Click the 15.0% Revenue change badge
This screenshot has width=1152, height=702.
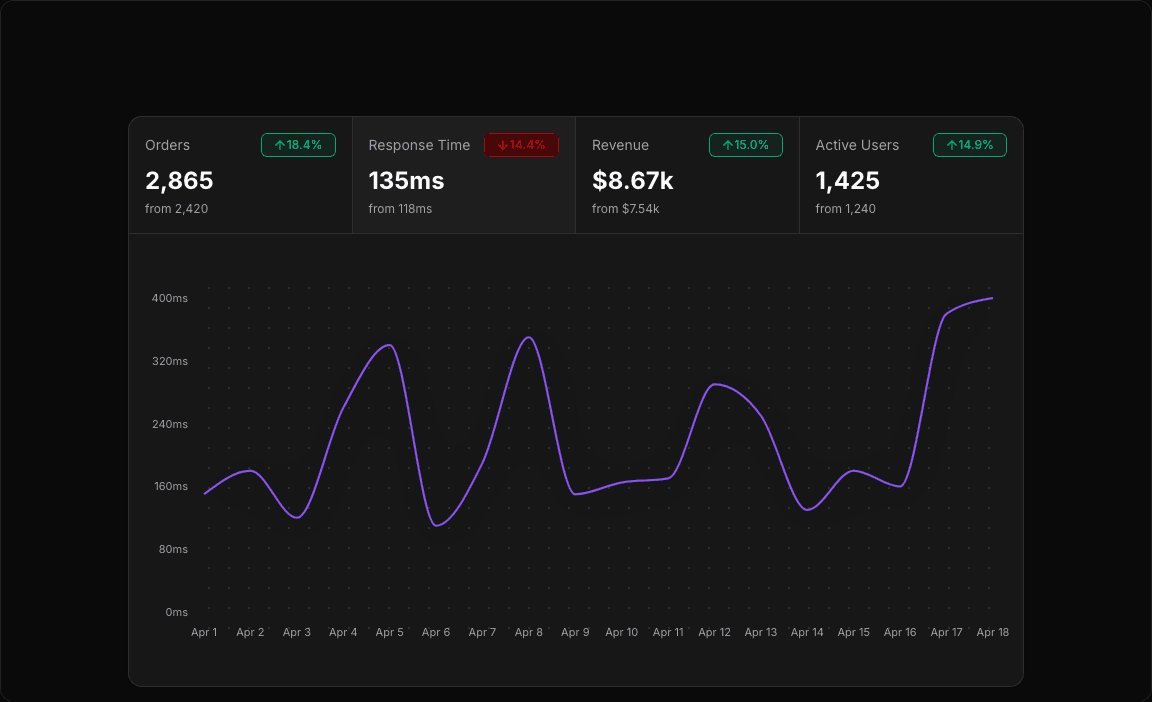745,145
